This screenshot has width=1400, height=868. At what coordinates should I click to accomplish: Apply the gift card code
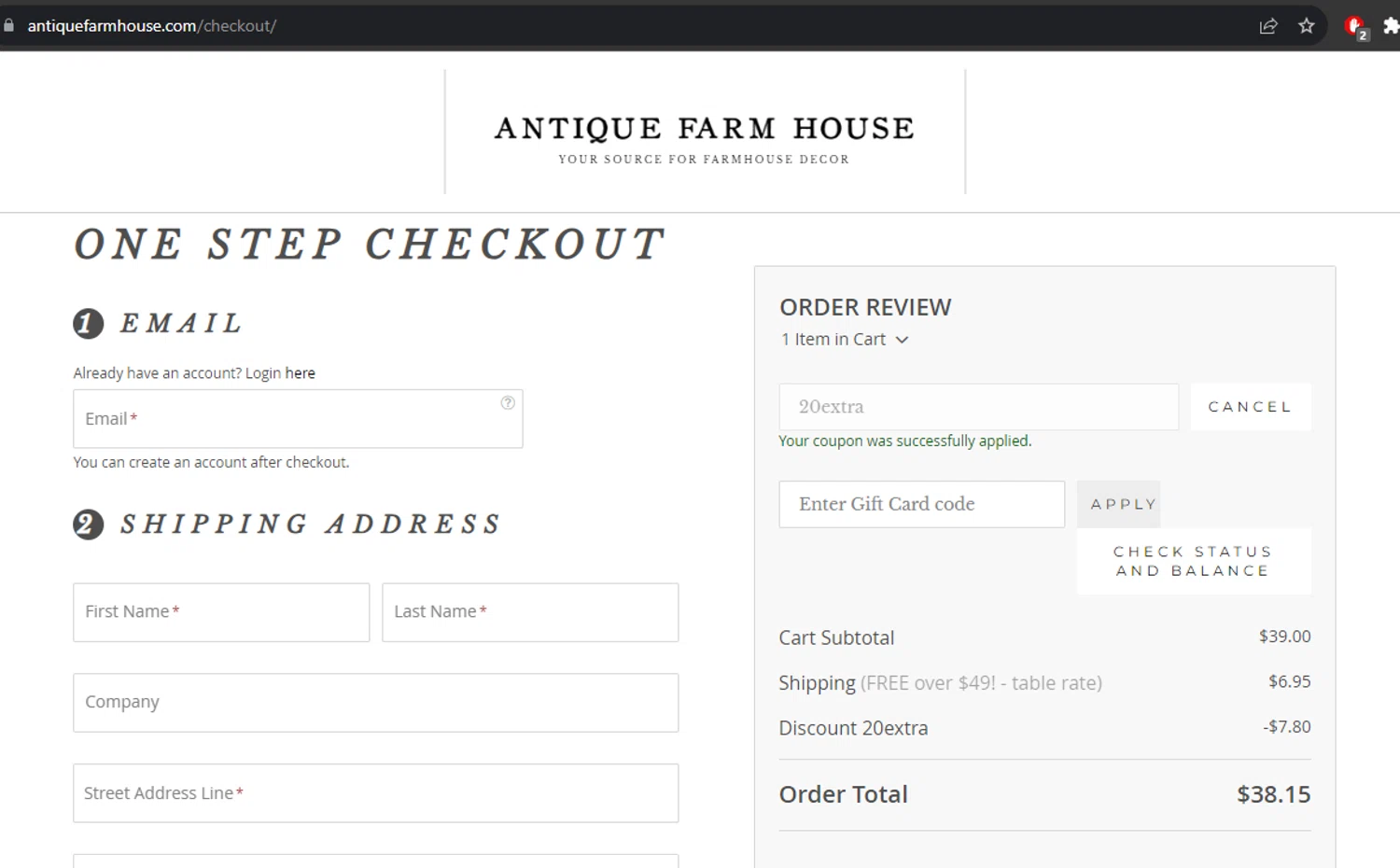[x=1119, y=504]
